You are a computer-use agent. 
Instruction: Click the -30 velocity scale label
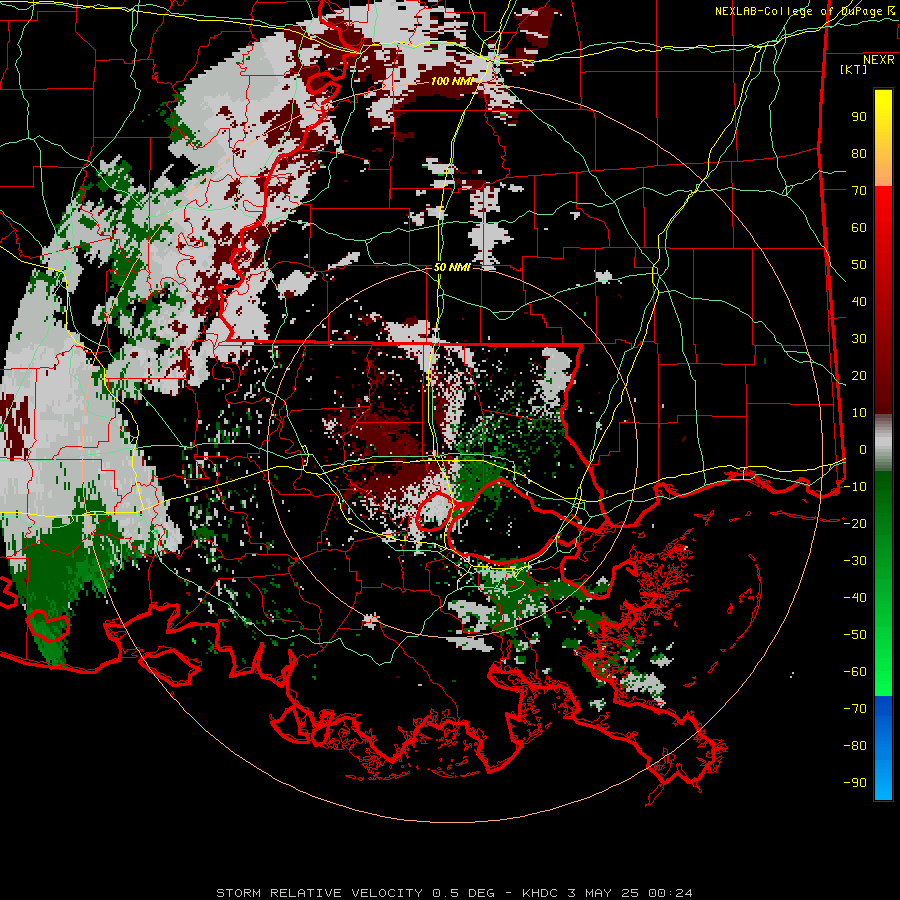point(855,561)
